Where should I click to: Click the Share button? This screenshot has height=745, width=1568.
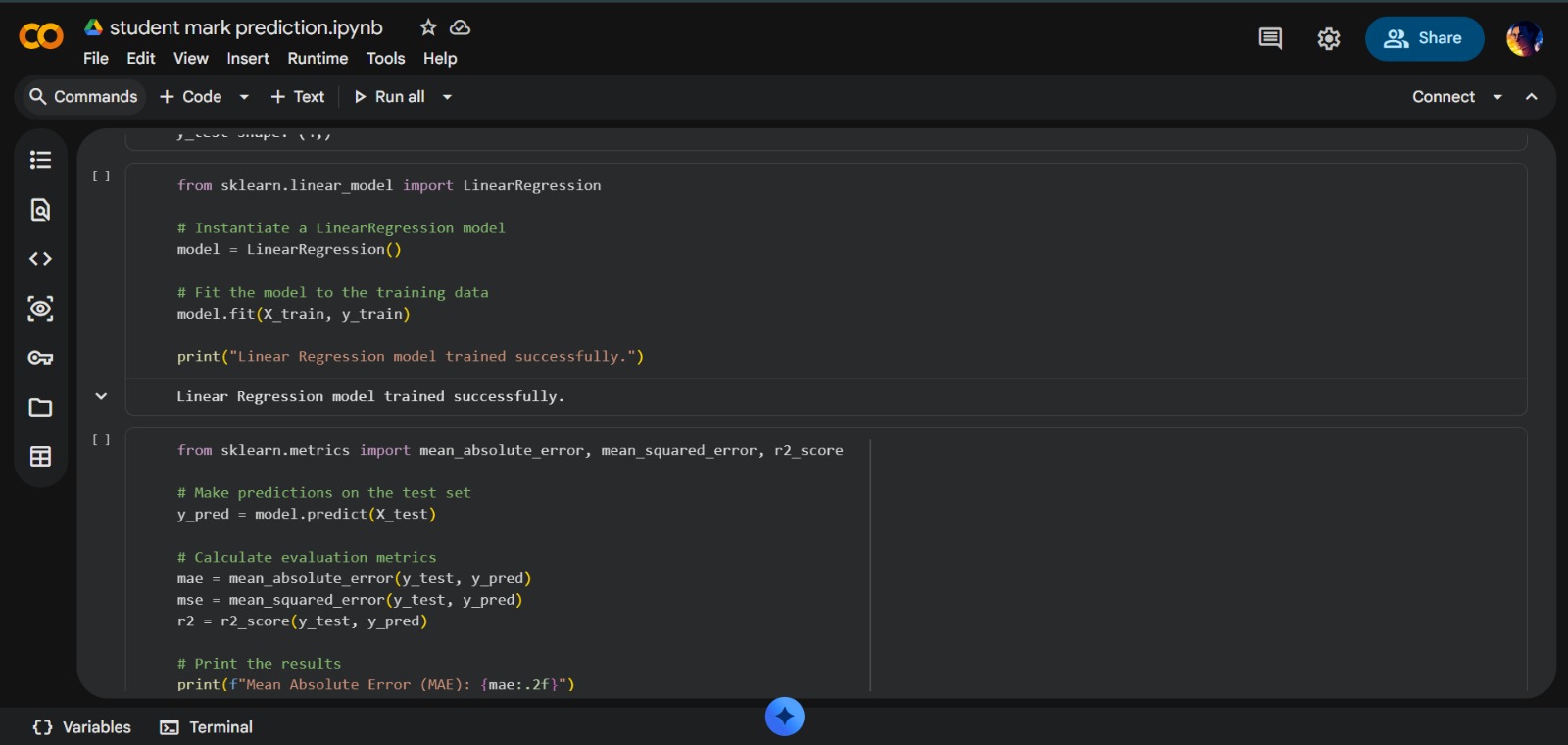[x=1423, y=39]
